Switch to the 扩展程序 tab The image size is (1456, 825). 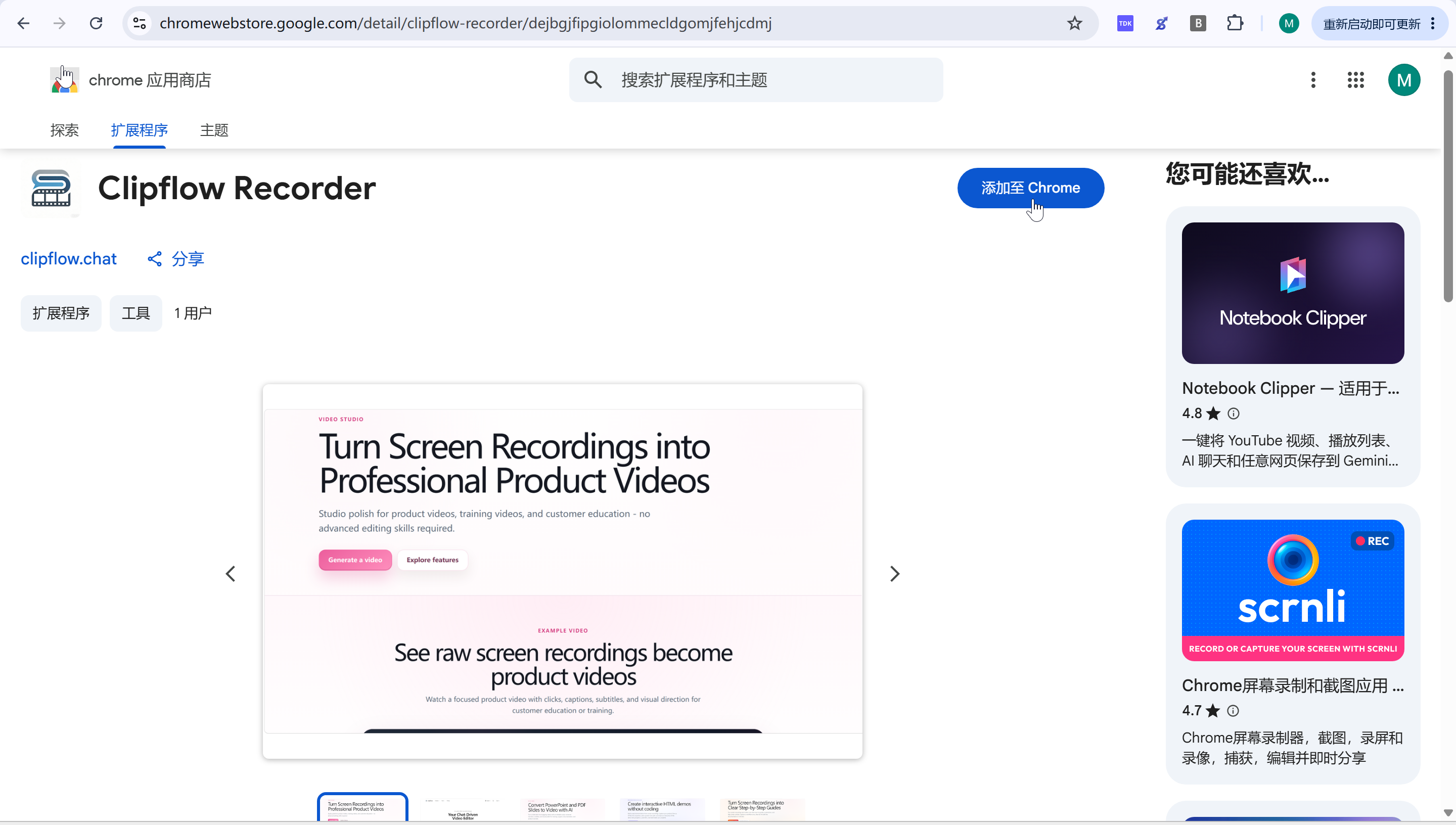(x=140, y=130)
